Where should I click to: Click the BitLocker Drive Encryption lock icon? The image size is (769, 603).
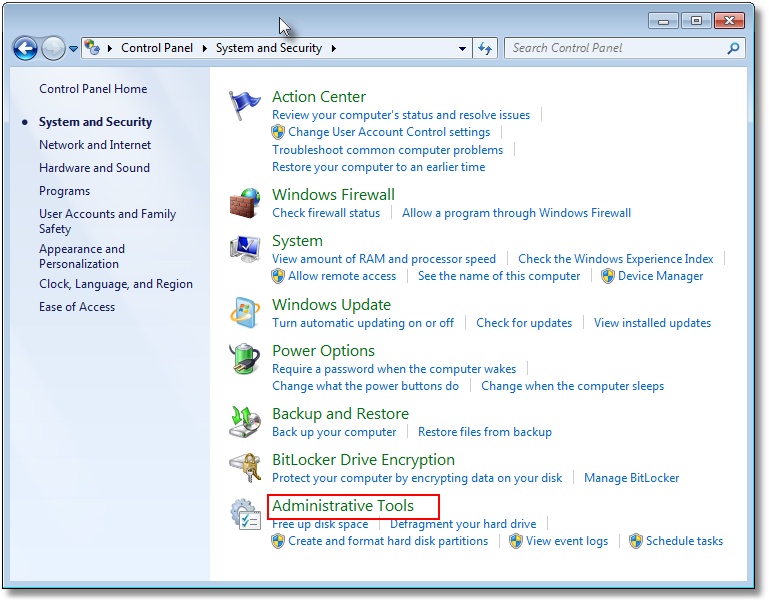(x=244, y=468)
